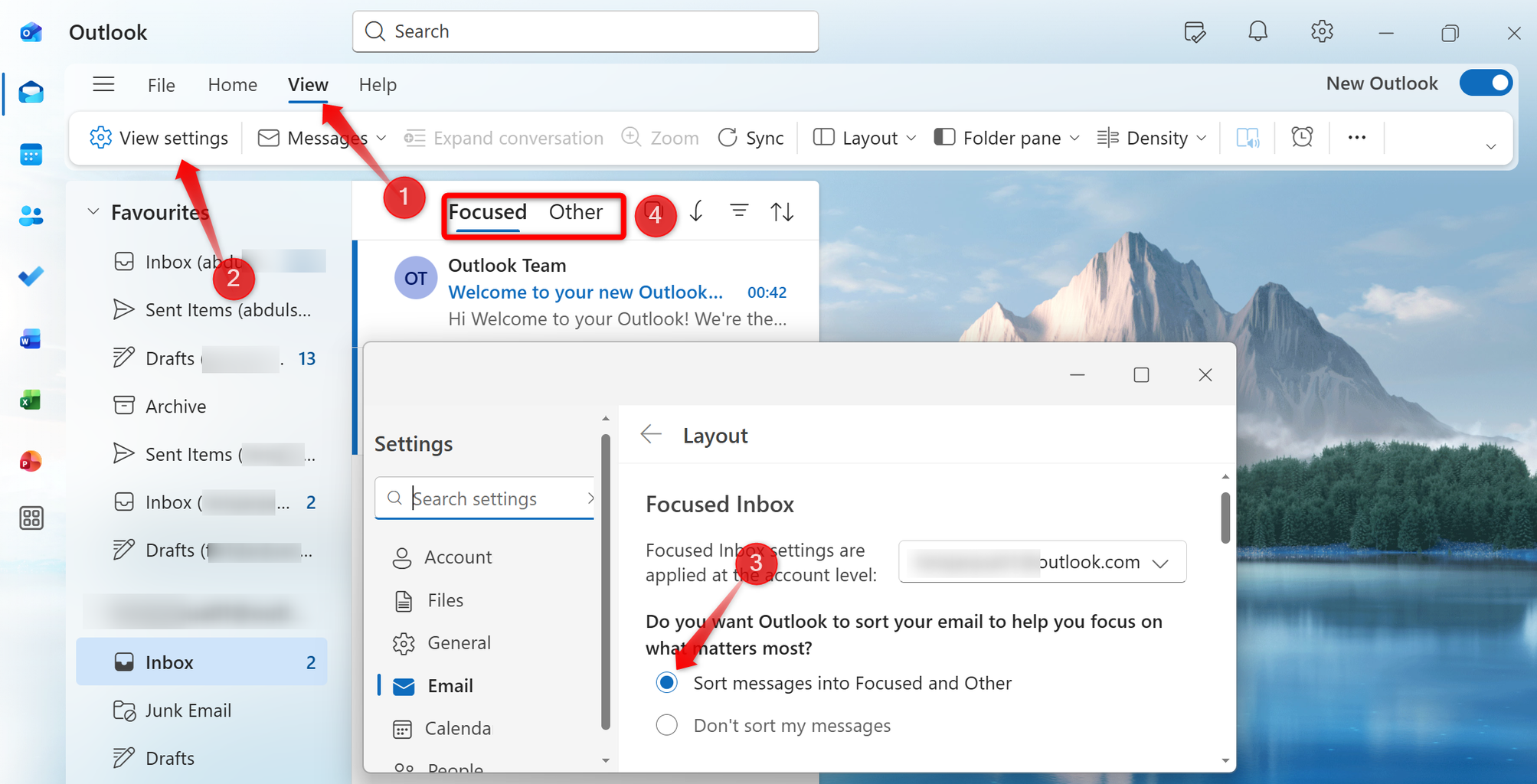1537x784 pixels.
Task: Open Excel from the app sidebar
Action: tap(31, 399)
